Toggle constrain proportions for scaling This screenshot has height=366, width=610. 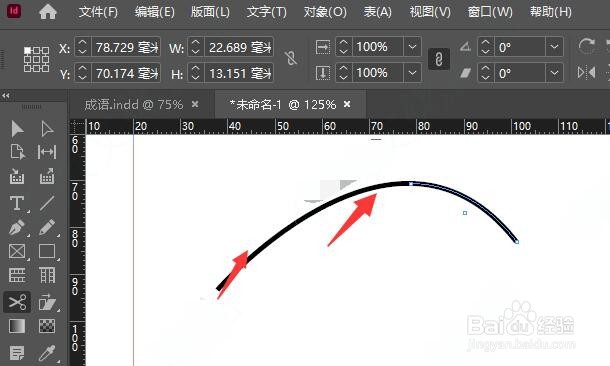(x=439, y=59)
